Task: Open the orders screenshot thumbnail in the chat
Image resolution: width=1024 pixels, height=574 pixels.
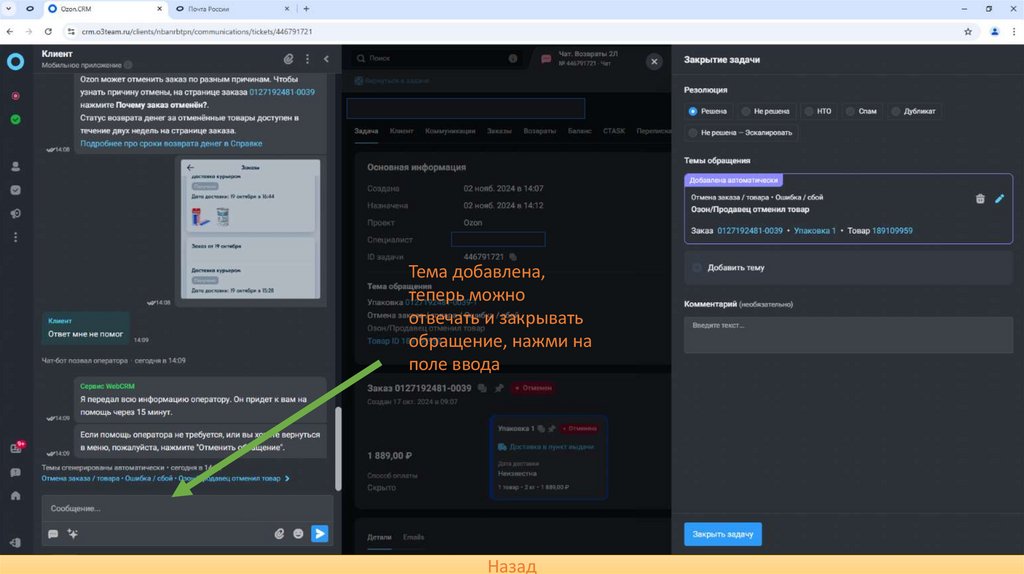Action: (x=251, y=229)
